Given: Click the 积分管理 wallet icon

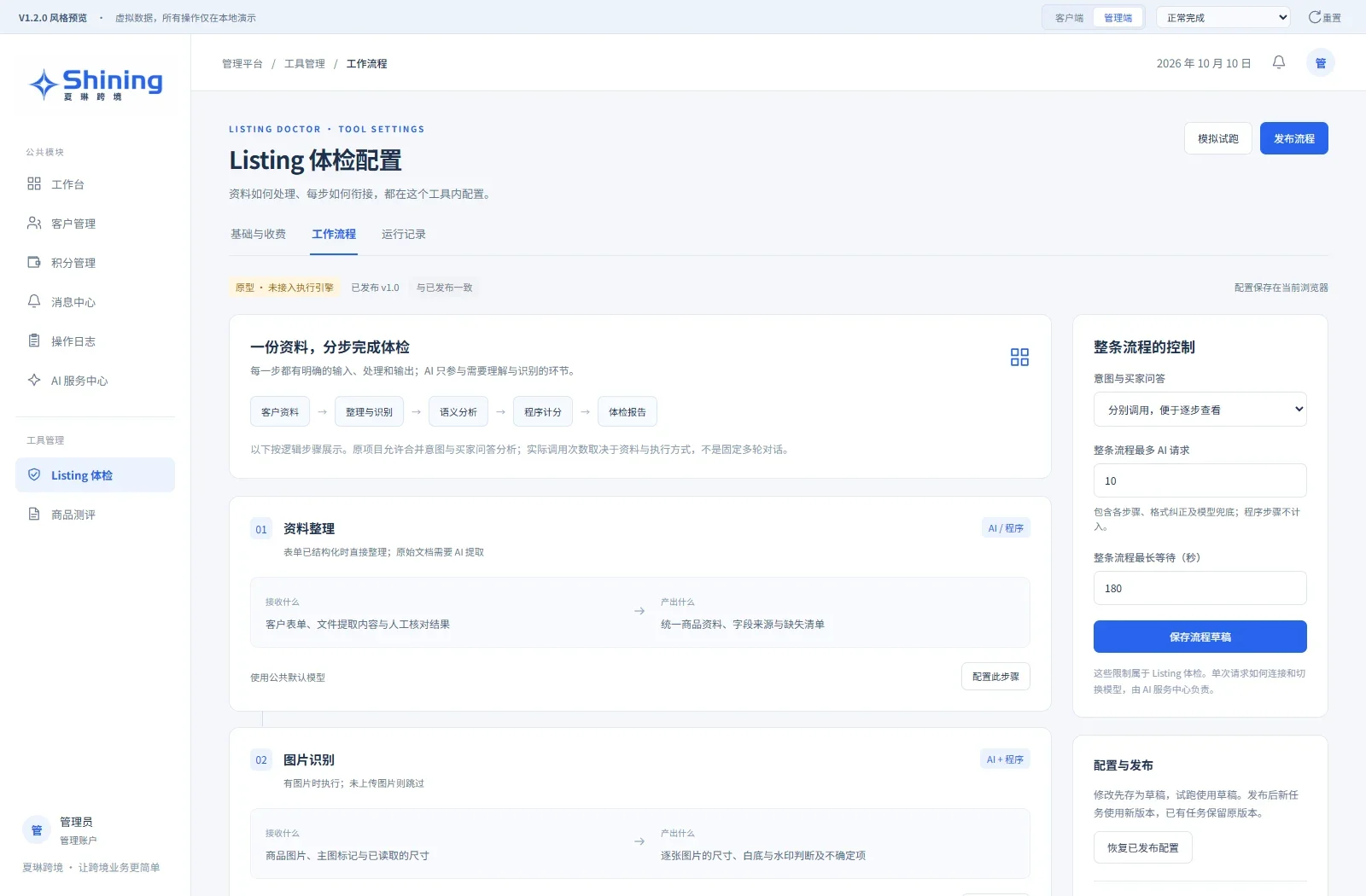Looking at the screenshot, I should (x=34, y=262).
